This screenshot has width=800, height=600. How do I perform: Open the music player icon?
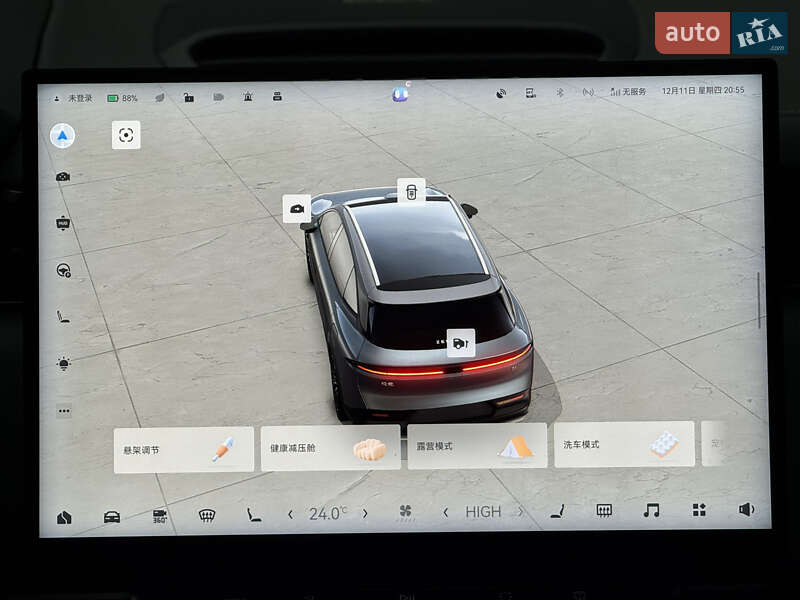tap(651, 511)
